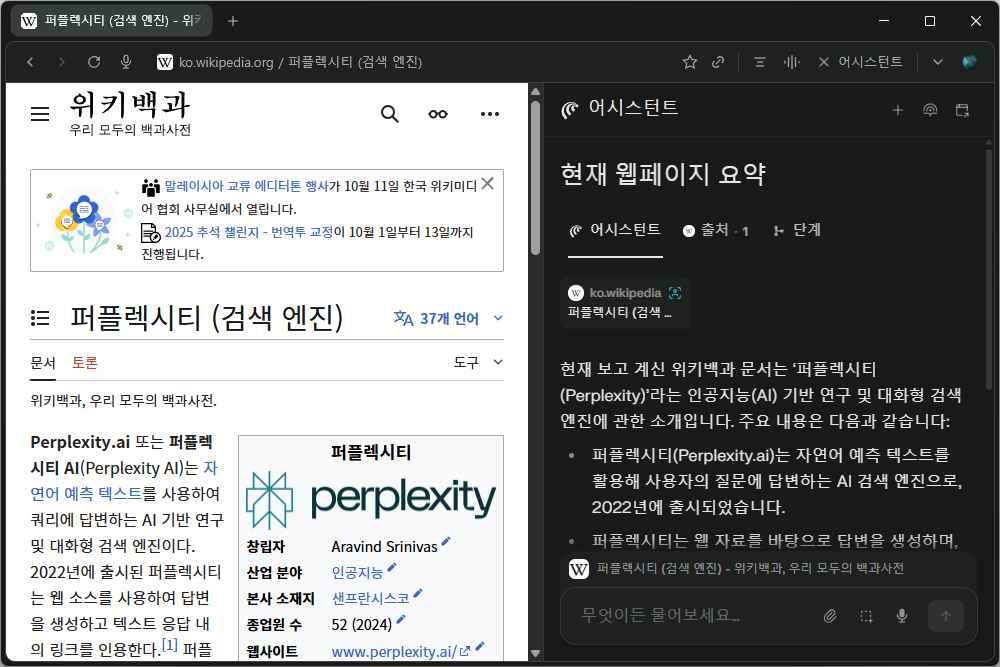This screenshot has height=667, width=1000.
Task: Open Wikipedia user menu three dots
Action: 490,114
